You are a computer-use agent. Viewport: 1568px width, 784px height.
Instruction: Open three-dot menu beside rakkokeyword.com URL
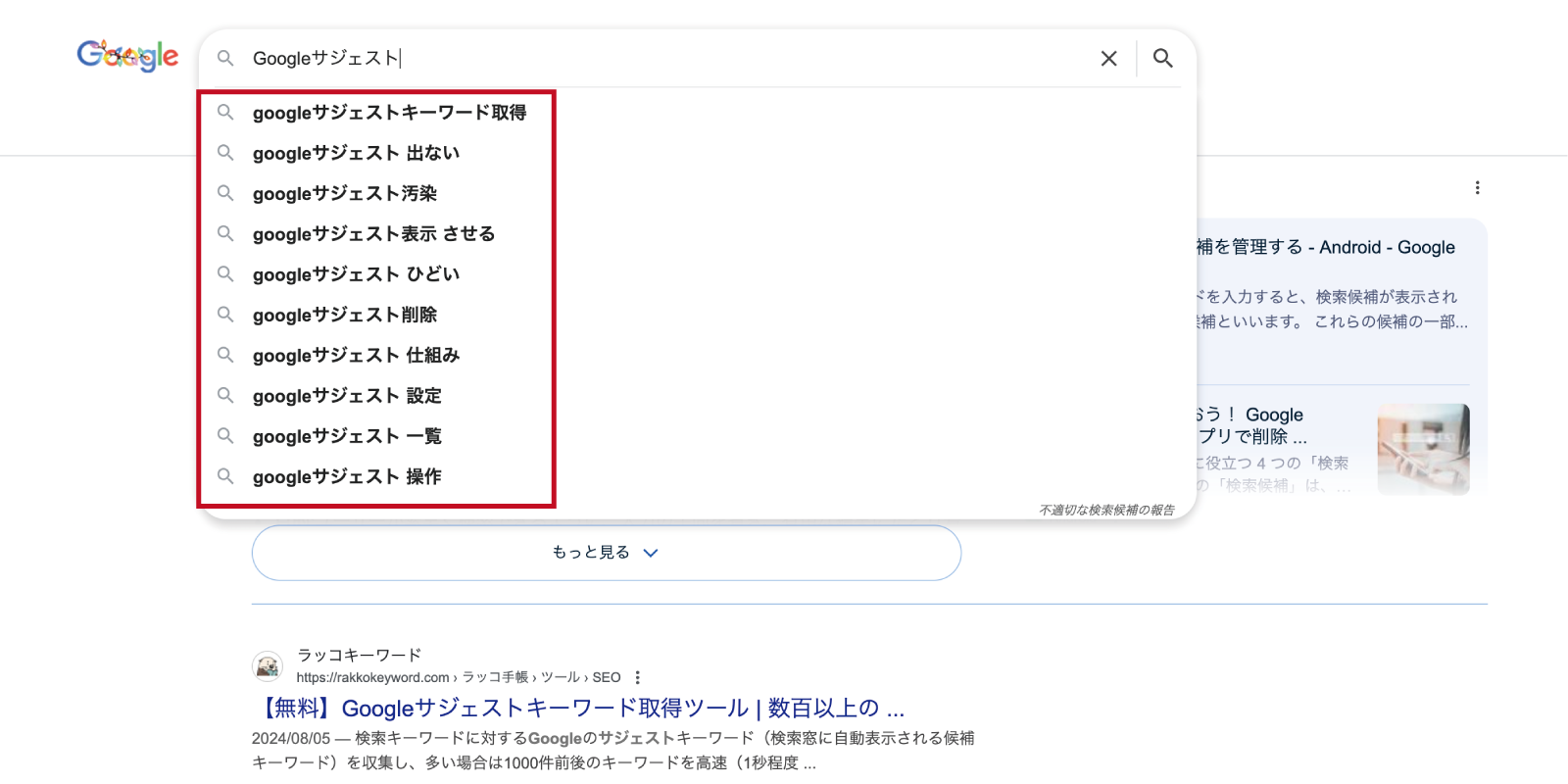[x=638, y=677]
